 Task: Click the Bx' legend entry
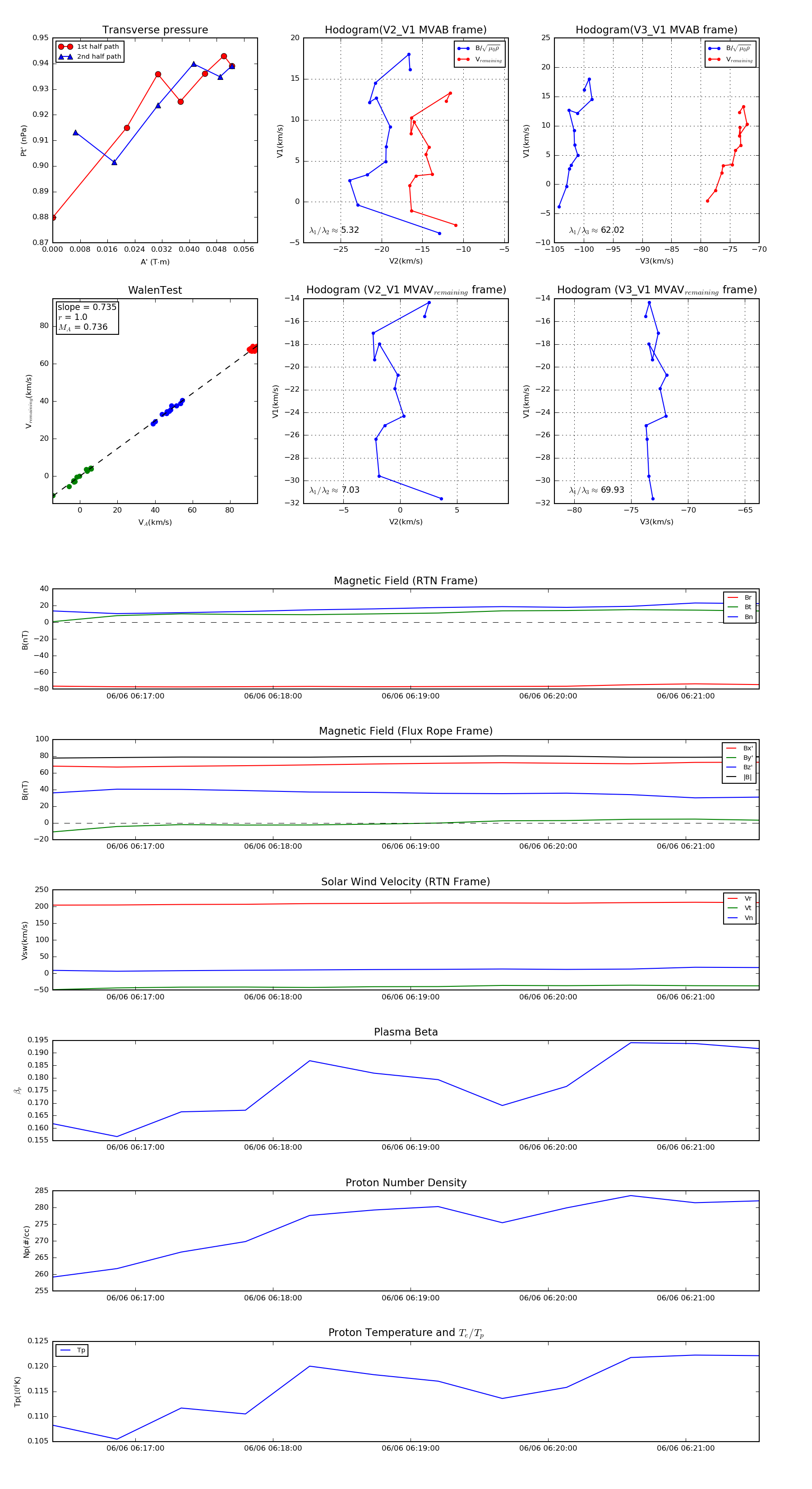(x=739, y=748)
